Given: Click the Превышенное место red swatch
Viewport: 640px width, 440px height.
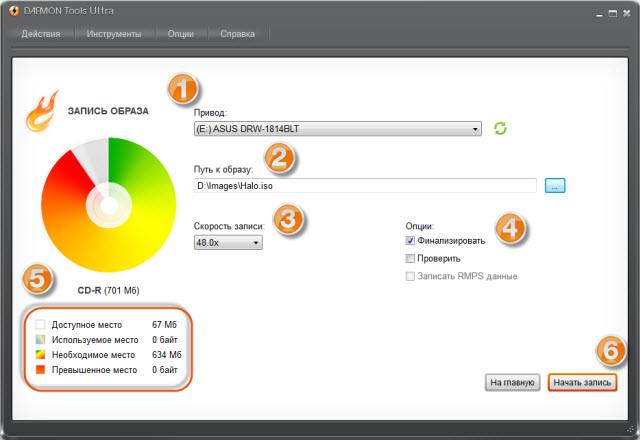Looking at the screenshot, I should (40, 370).
